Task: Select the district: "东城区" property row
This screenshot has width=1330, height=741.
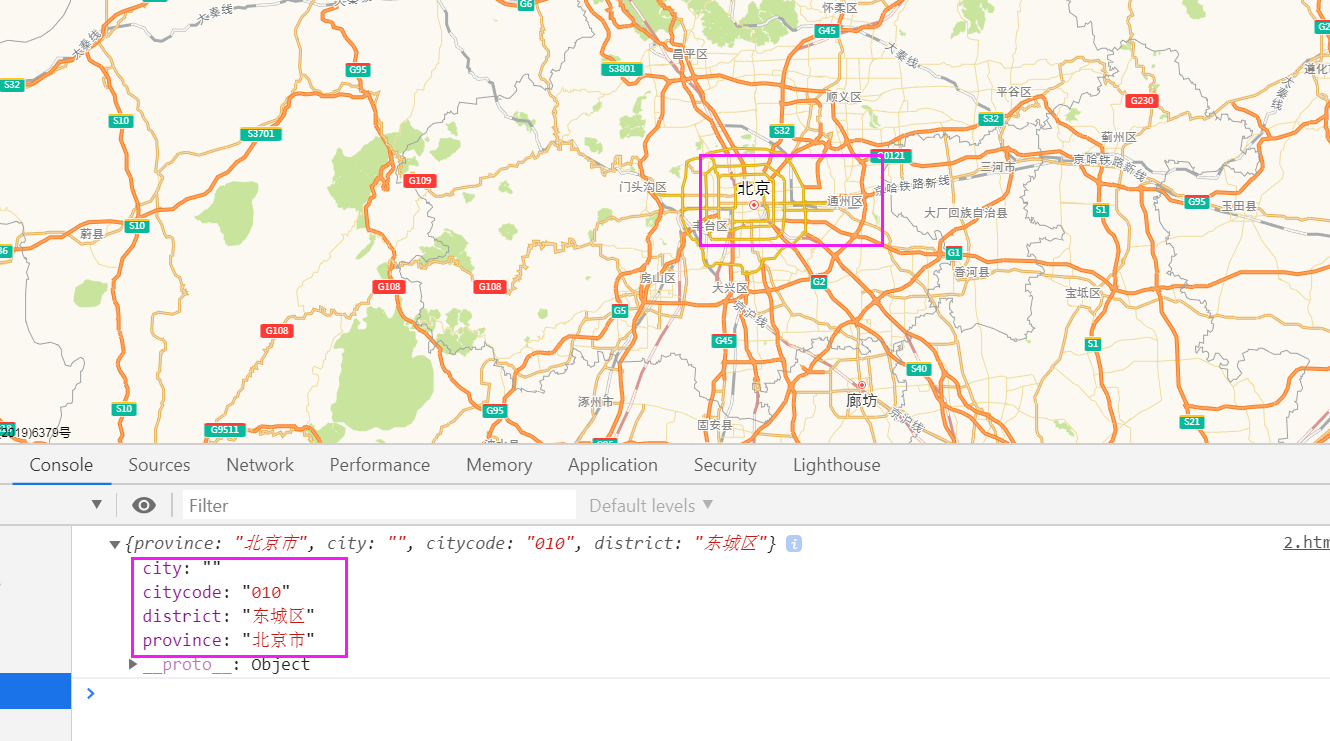Action: coord(229,616)
